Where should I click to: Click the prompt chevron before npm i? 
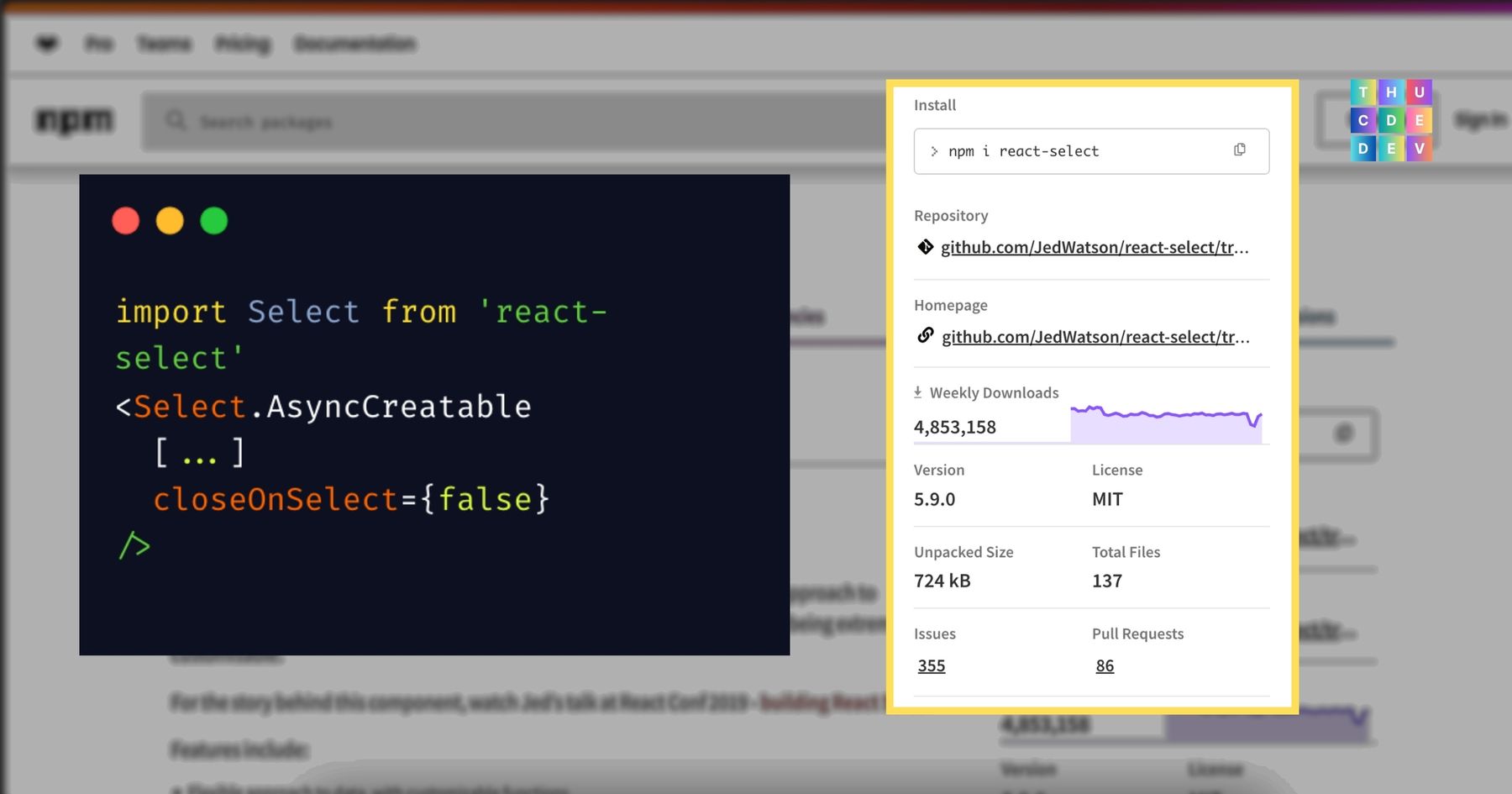(x=934, y=151)
